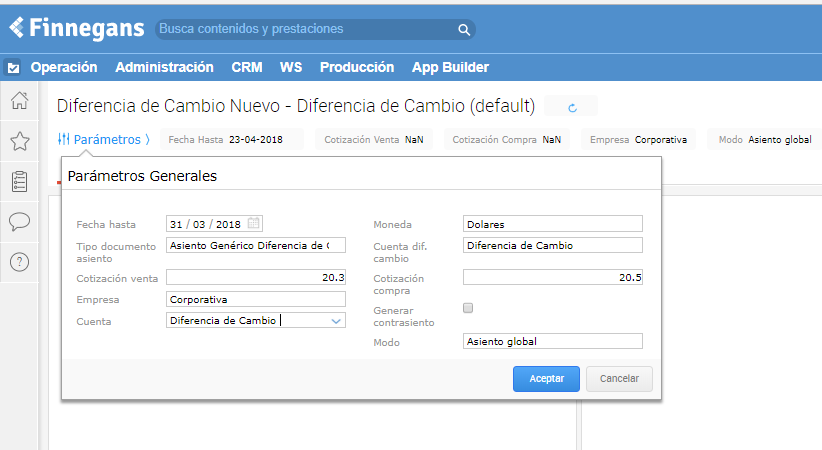Click the help question mark icon
The image size is (822, 450).
coord(19,262)
